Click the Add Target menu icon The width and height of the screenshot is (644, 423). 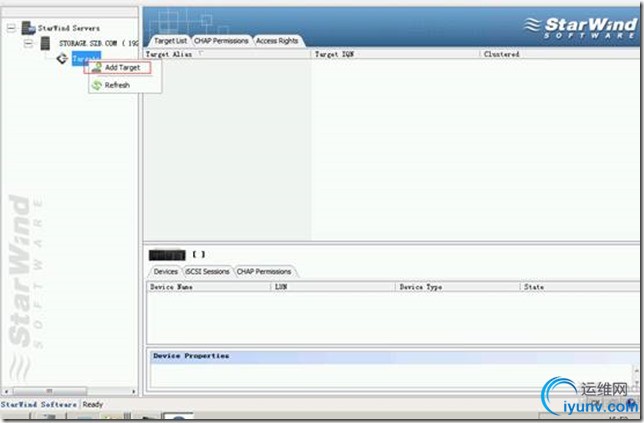[97, 67]
